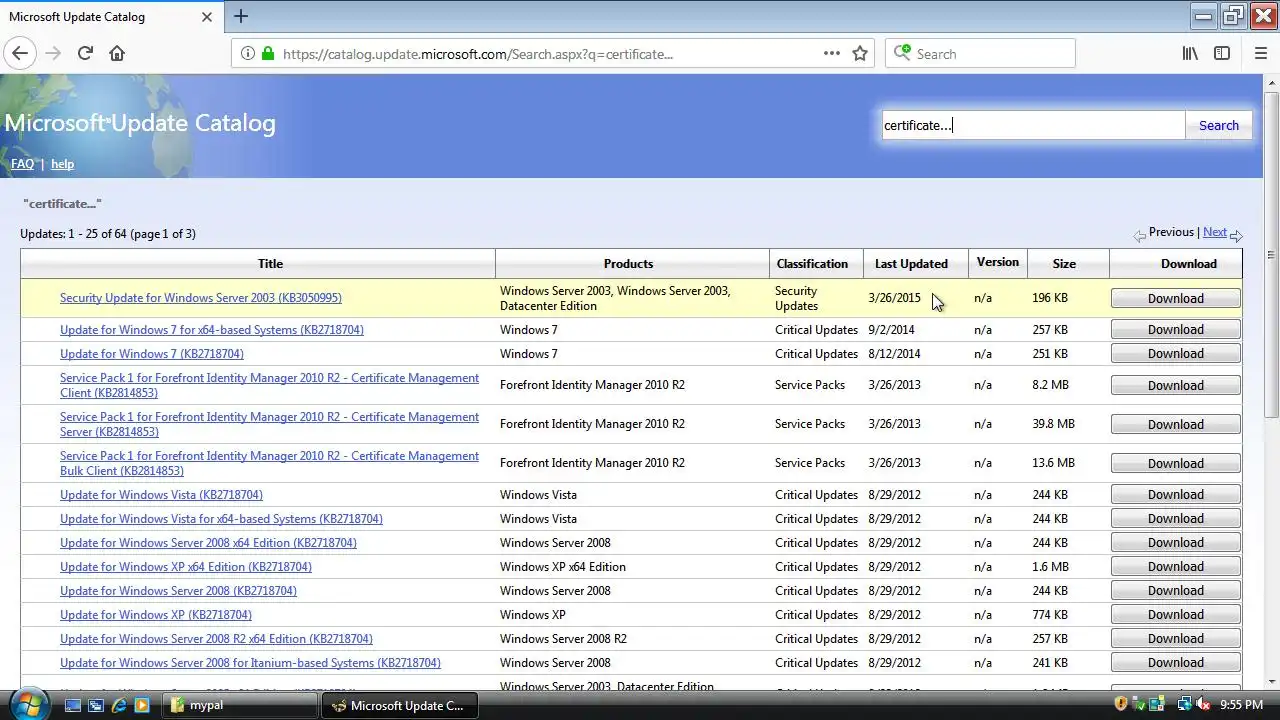
Task: Download the 1.6 MB Windows XP x64 update
Action: (x=1176, y=566)
